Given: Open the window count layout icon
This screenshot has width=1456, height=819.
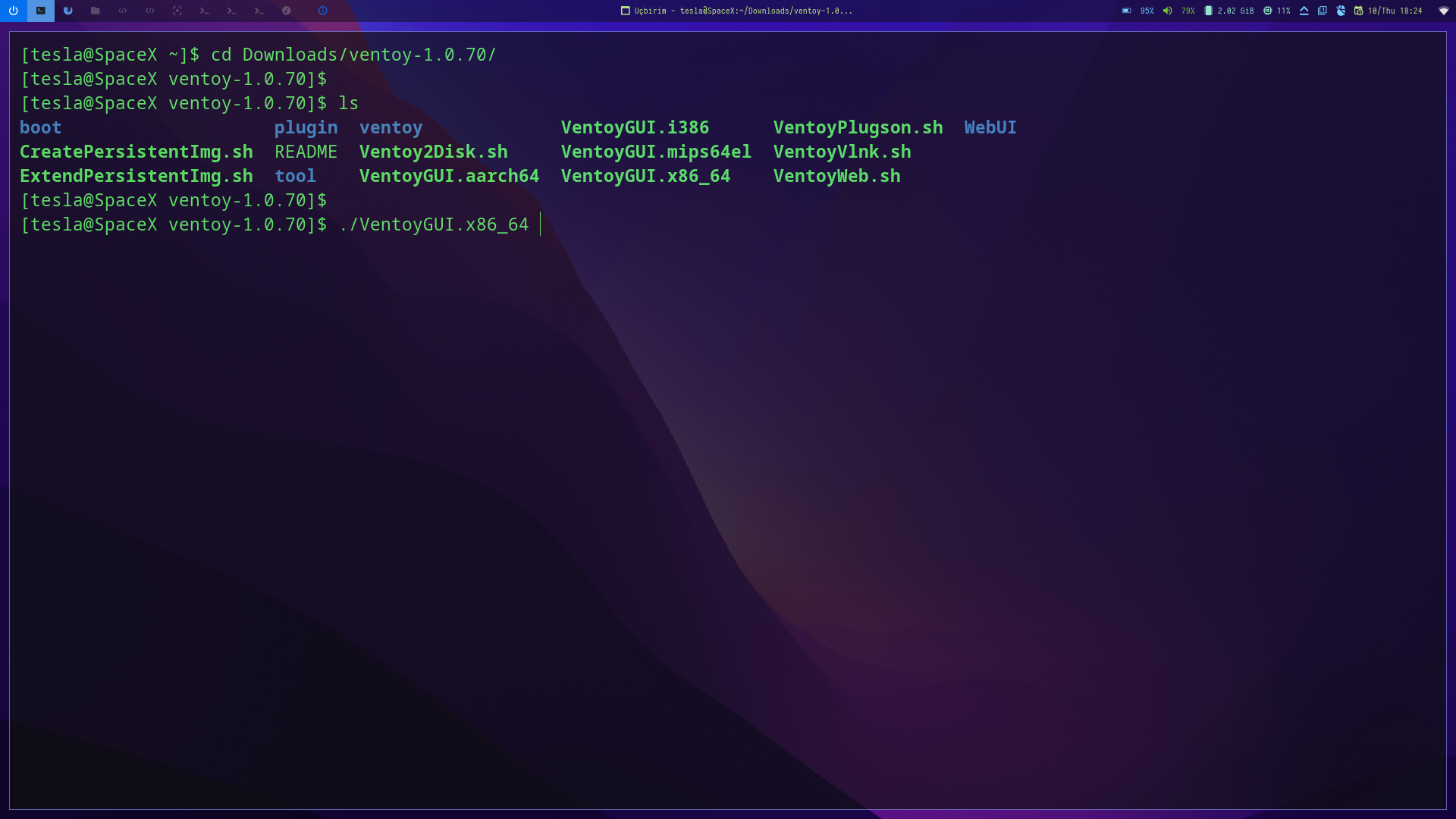Looking at the screenshot, I should tap(1323, 11).
